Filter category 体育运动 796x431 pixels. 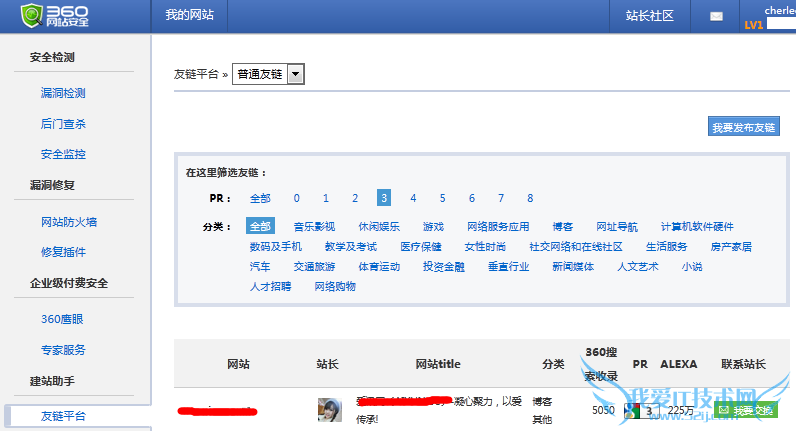pyautogui.click(x=379, y=267)
